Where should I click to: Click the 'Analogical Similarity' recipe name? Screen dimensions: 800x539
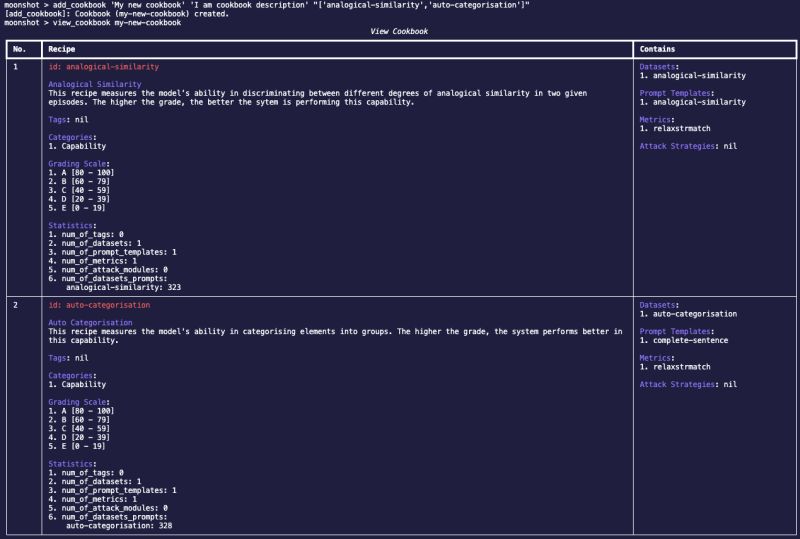[x=95, y=84]
